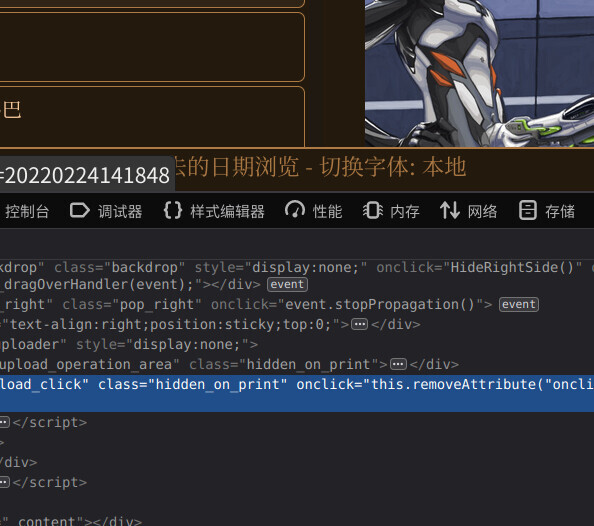Screen dimensions: 594x526
Task: Switch to the 控制台 console tab
Action: (27, 211)
